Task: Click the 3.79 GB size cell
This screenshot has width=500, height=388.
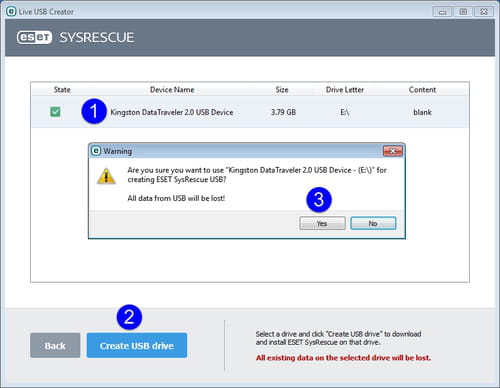Action: pos(283,112)
